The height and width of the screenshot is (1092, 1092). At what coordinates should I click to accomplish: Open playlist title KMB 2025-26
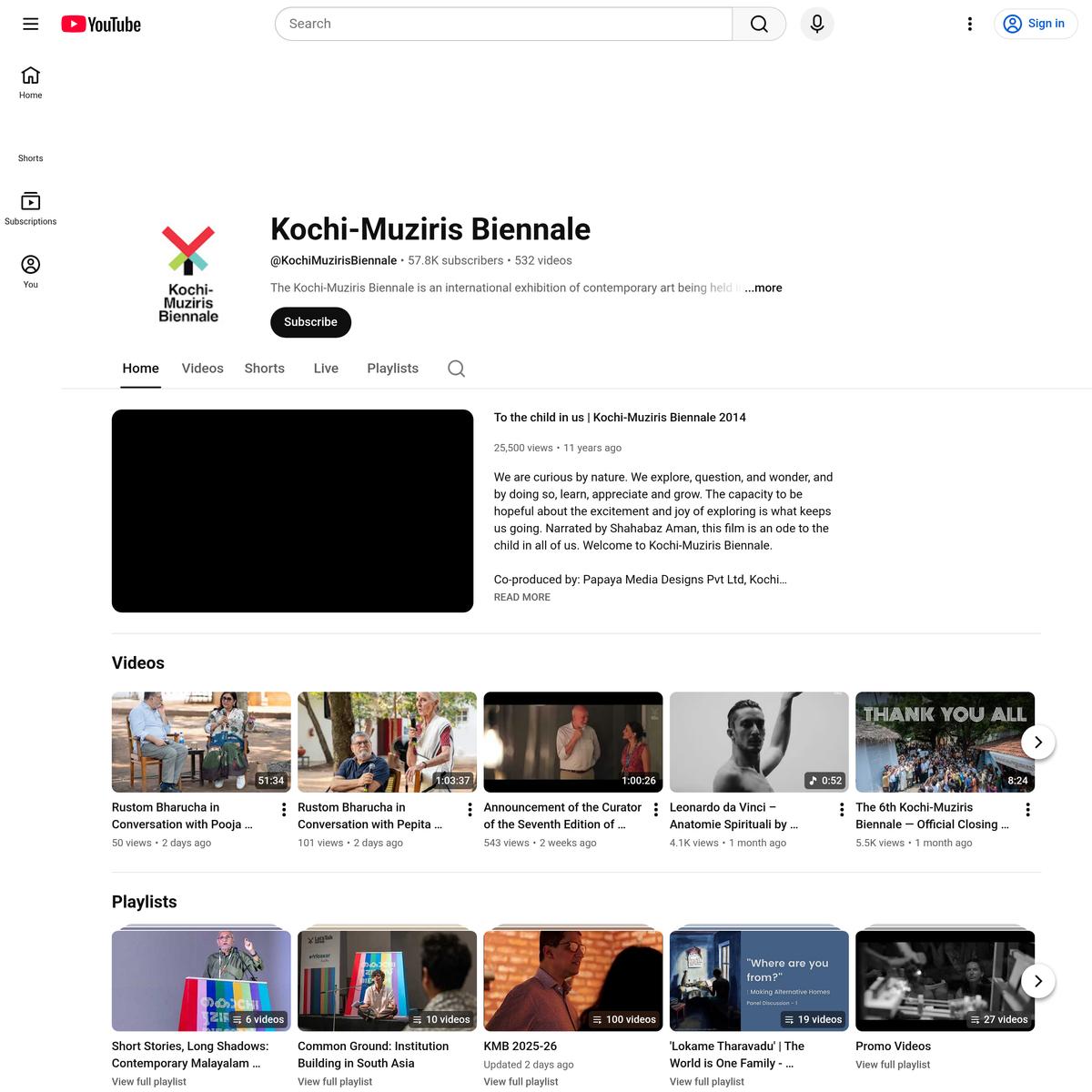[521, 1046]
